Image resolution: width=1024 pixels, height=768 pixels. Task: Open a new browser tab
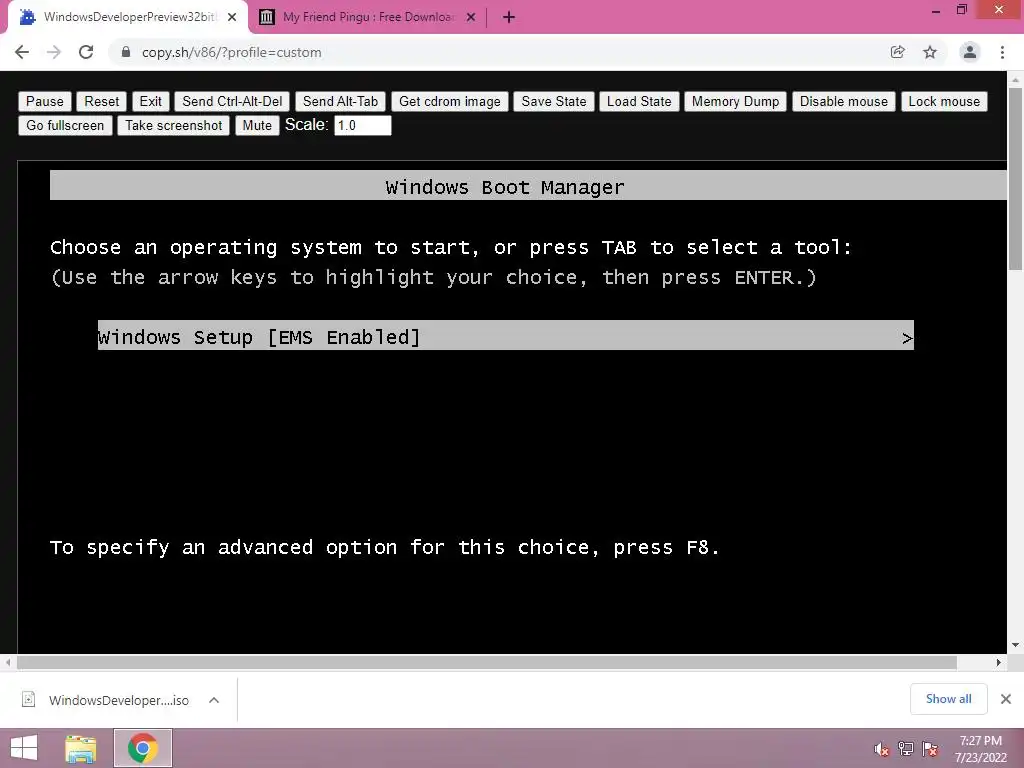[x=509, y=17]
